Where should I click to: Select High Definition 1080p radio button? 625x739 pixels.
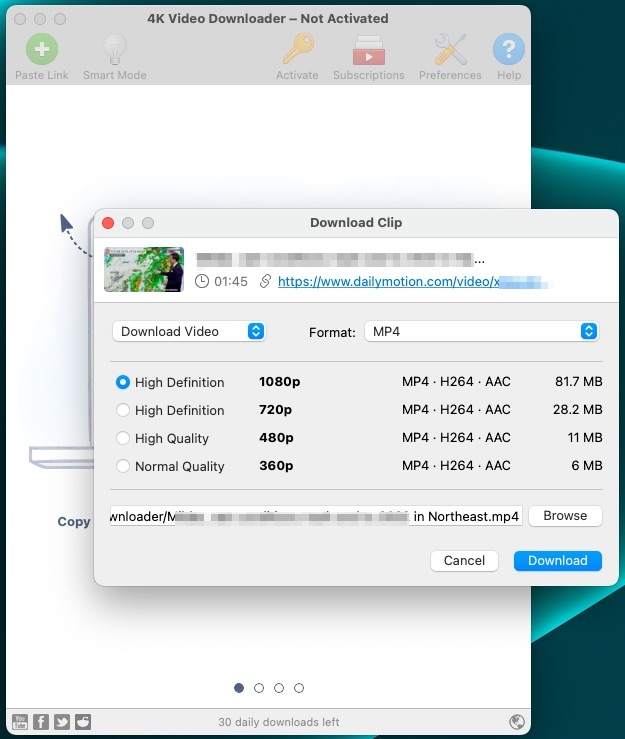[x=123, y=382]
